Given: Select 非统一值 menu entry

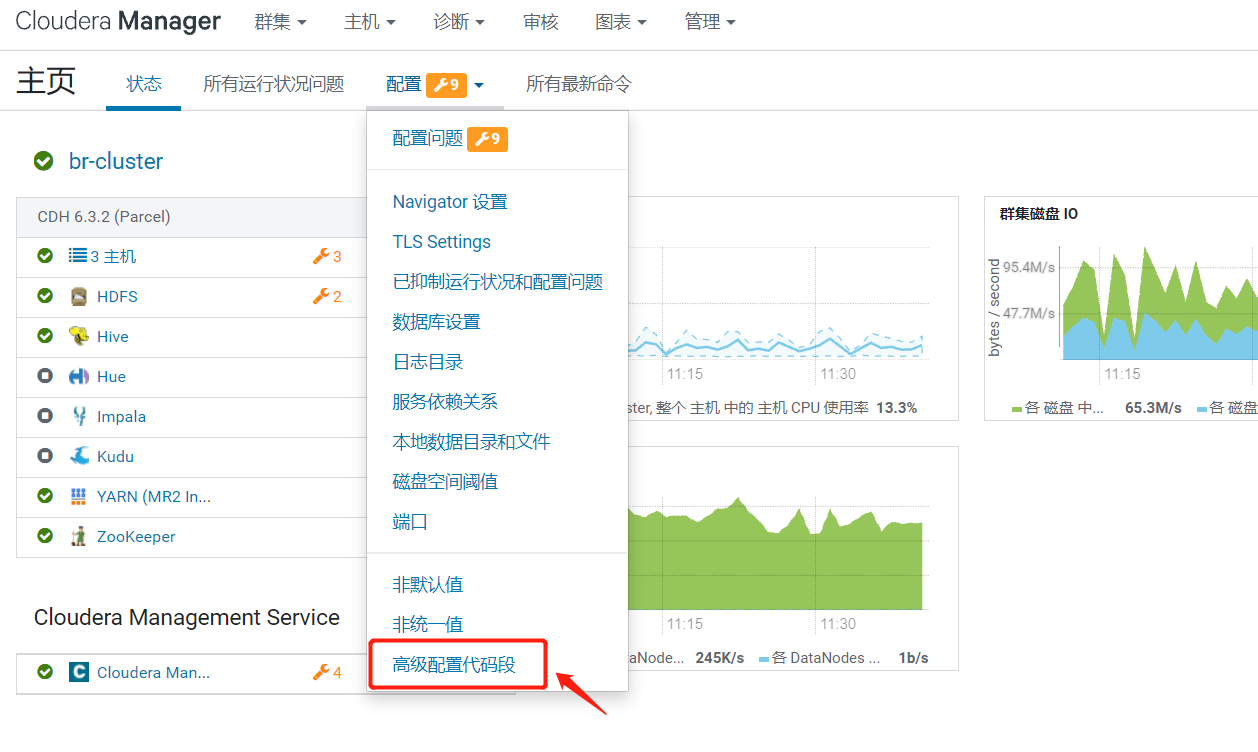Looking at the screenshot, I should (428, 625).
